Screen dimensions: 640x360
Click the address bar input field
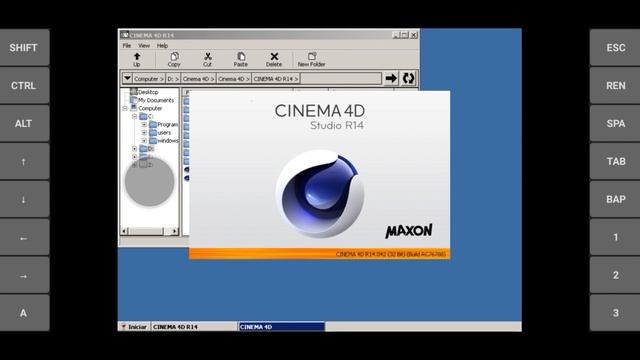click(341, 79)
